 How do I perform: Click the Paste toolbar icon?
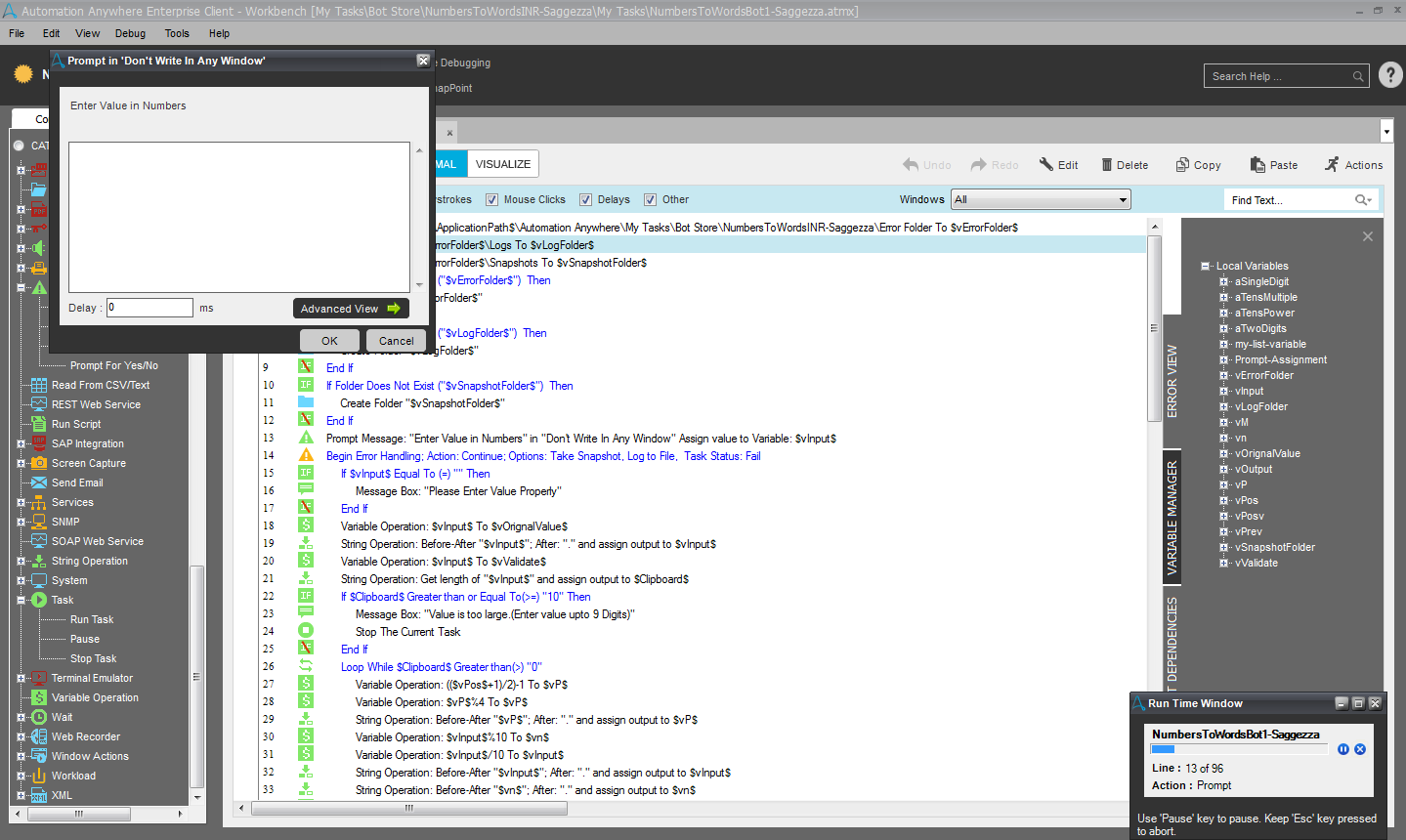point(1257,165)
